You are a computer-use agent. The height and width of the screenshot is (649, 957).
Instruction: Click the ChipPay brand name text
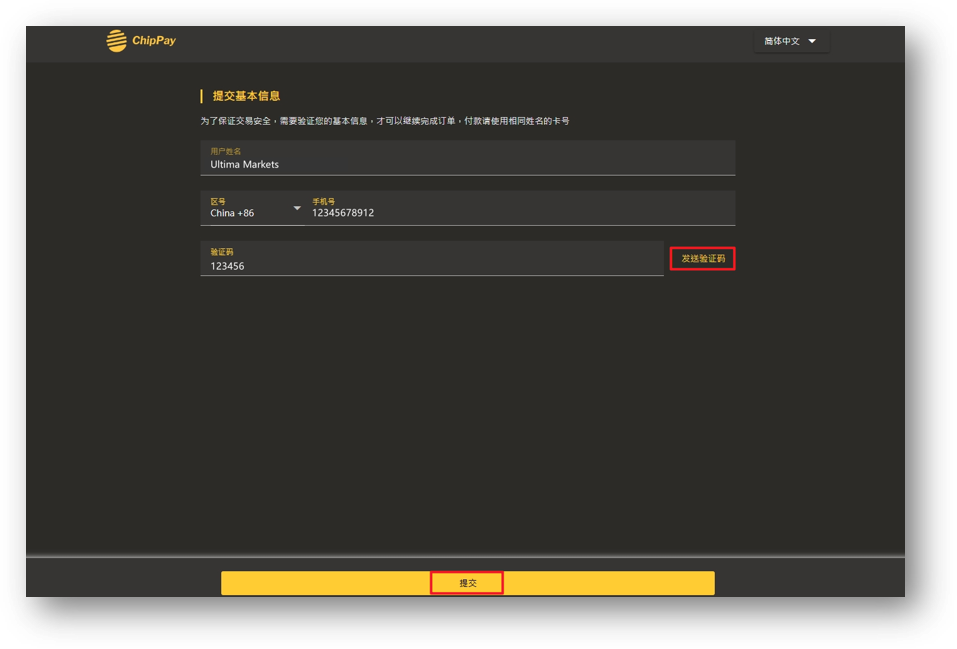click(x=154, y=40)
